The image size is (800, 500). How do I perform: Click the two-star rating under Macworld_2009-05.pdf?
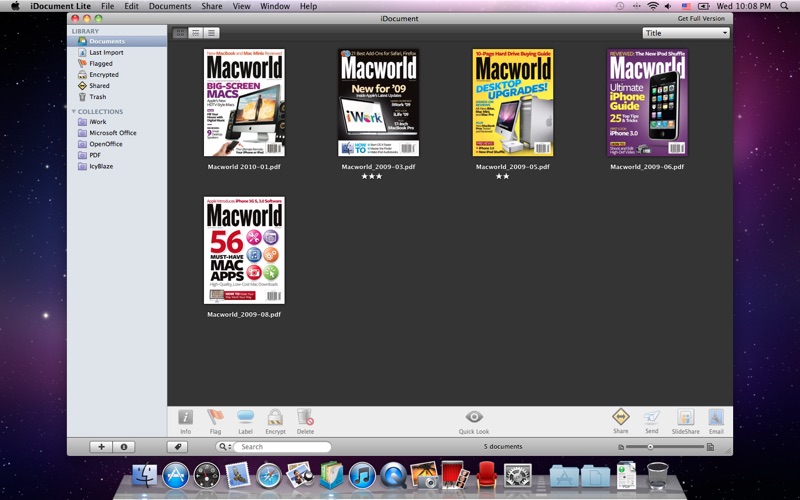point(503,177)
